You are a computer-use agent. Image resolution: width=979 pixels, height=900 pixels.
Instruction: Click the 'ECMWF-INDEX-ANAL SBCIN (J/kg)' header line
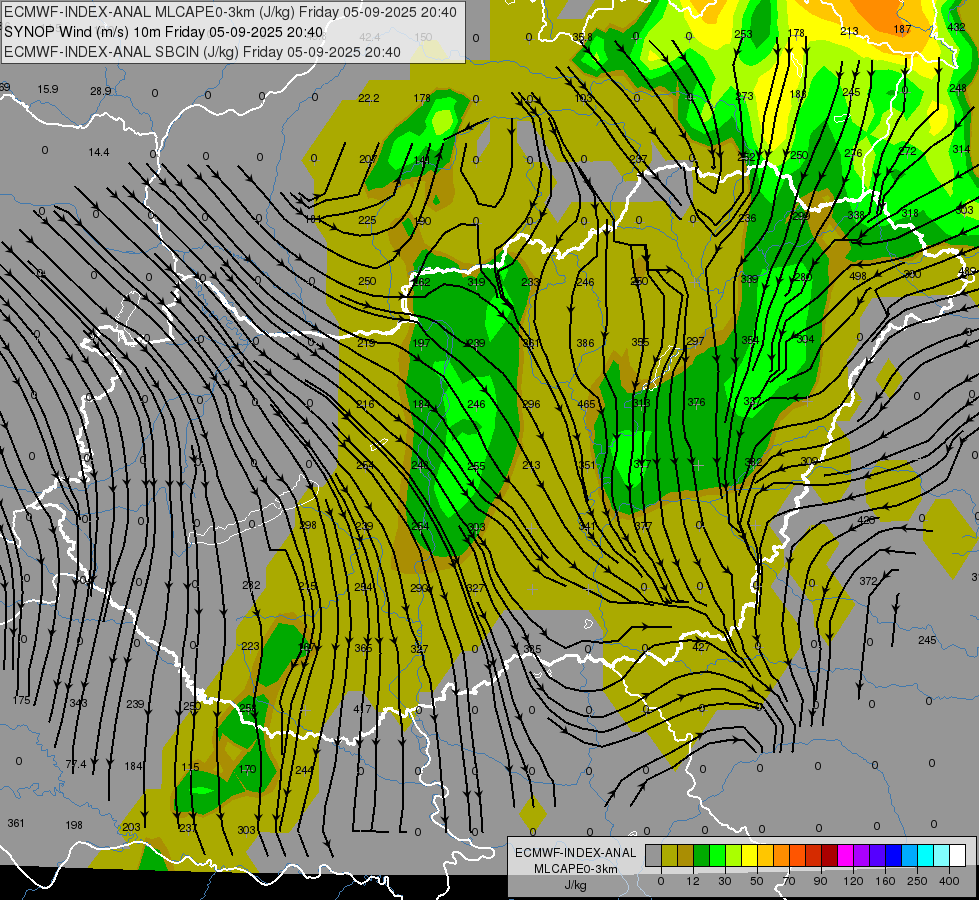coord(202,52)
